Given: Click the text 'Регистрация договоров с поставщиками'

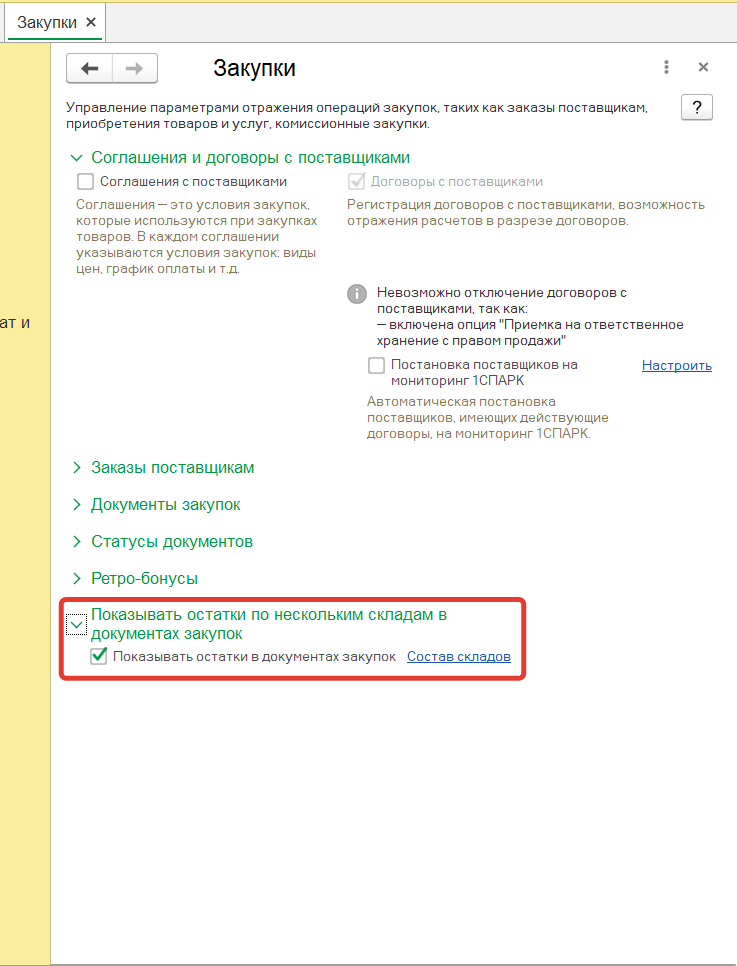Looking at the screenshot, I should (x=526, y=213).
